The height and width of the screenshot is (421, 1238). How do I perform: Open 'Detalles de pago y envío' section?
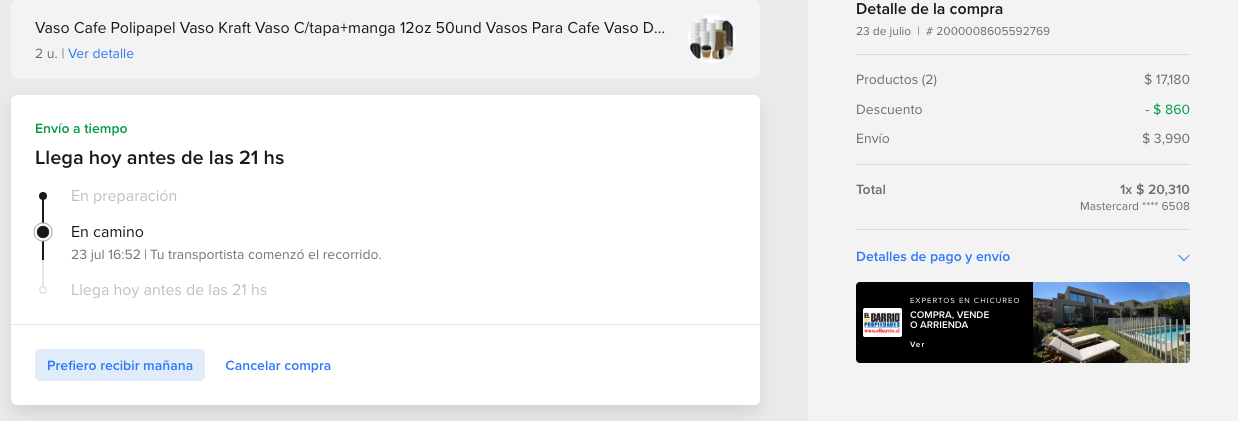tap(933, 257)
